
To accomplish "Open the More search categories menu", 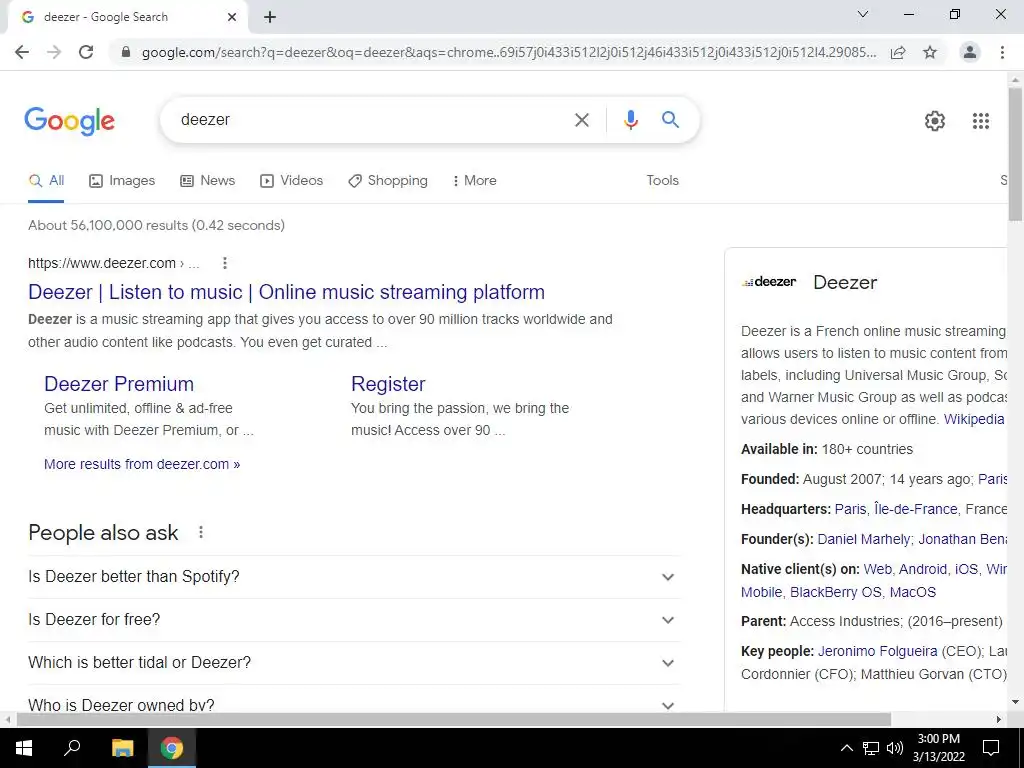I will point(475,181).
